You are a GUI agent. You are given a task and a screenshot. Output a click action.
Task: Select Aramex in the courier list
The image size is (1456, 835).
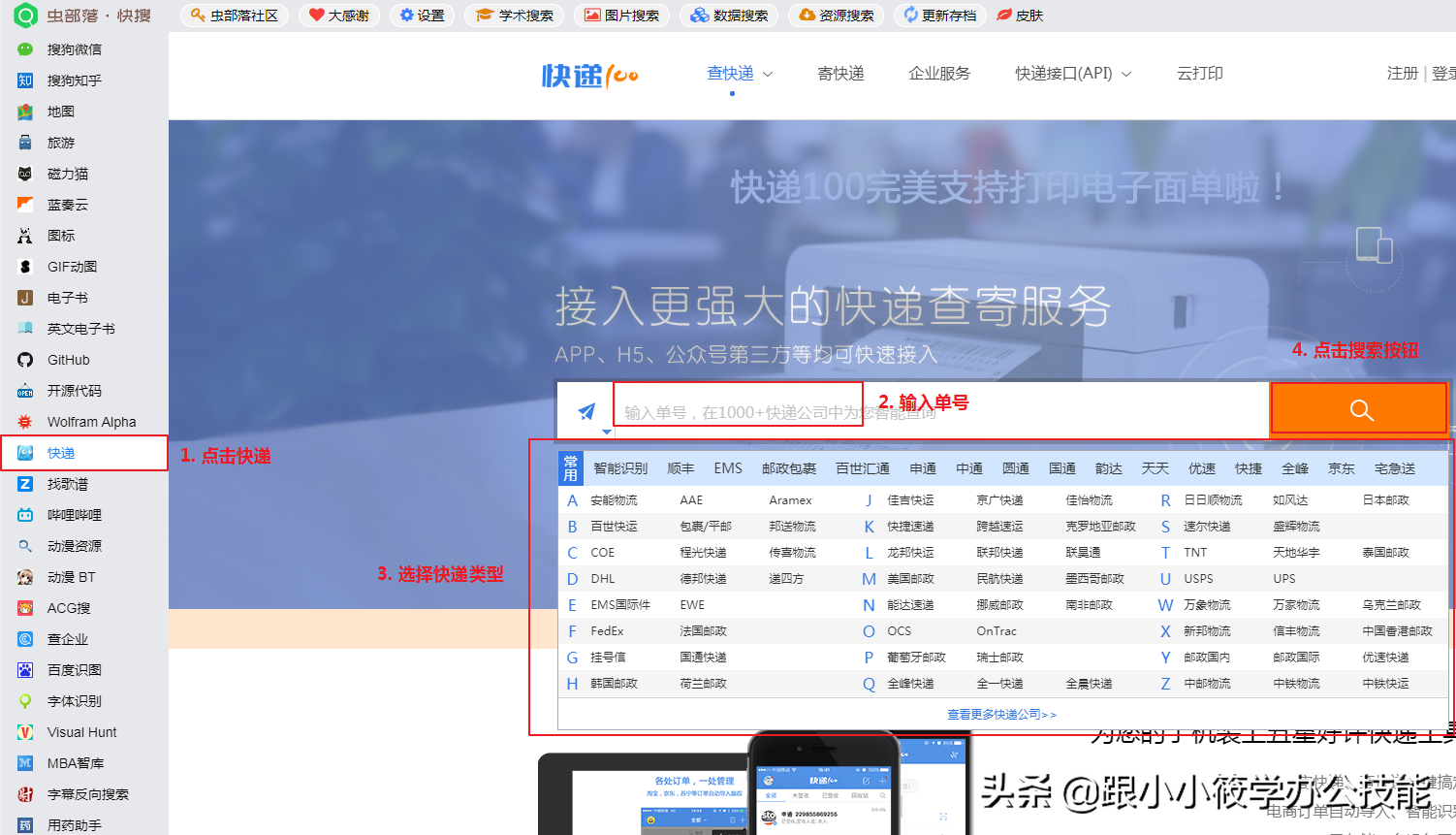pyautogui.click(x=790, y=500)
